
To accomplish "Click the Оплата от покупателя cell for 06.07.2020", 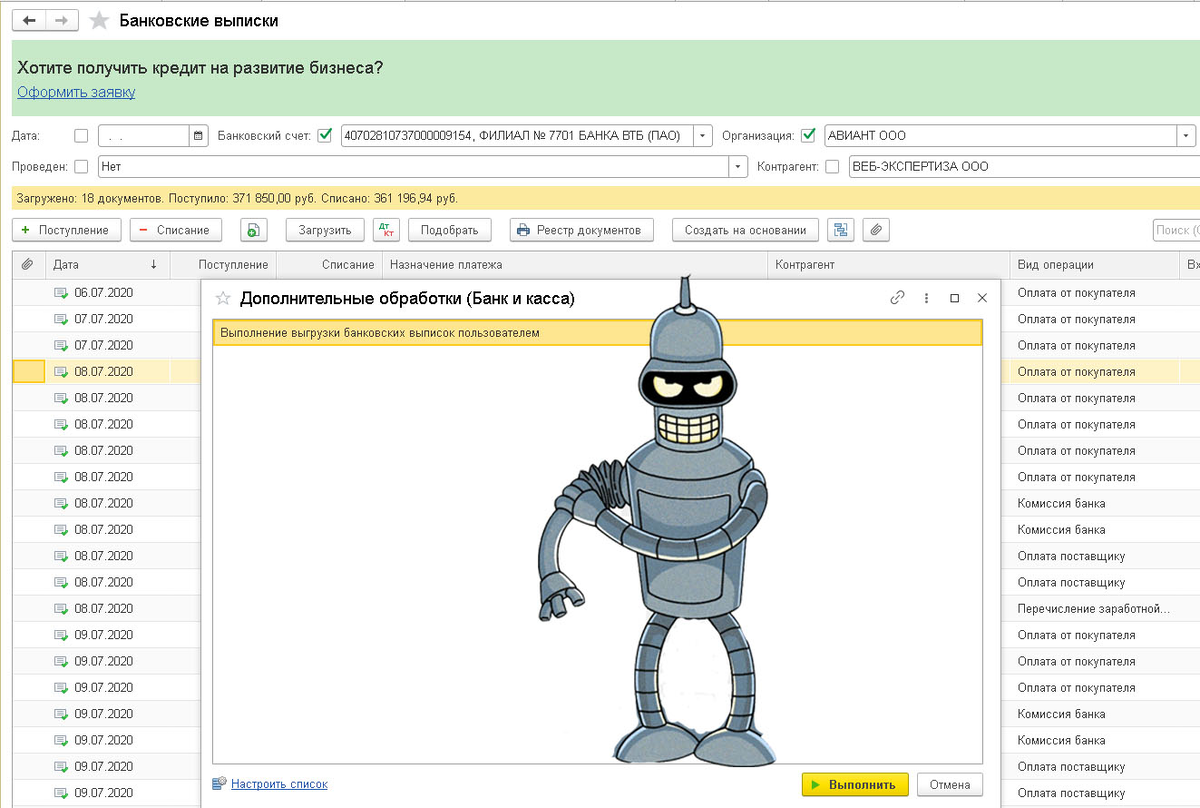I will click(1094, 293).
